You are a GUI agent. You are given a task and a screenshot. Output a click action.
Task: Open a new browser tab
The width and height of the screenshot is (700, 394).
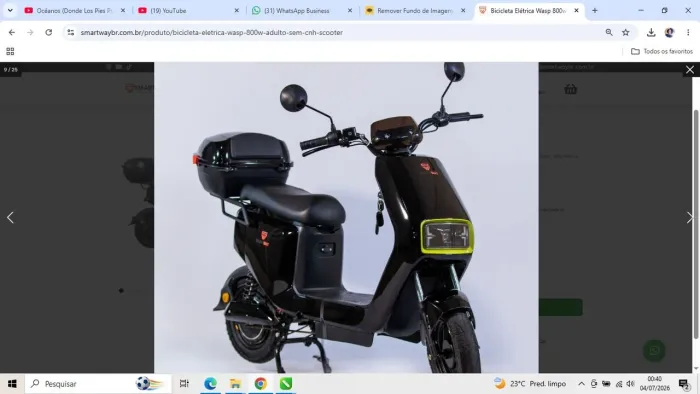point(595,10)
